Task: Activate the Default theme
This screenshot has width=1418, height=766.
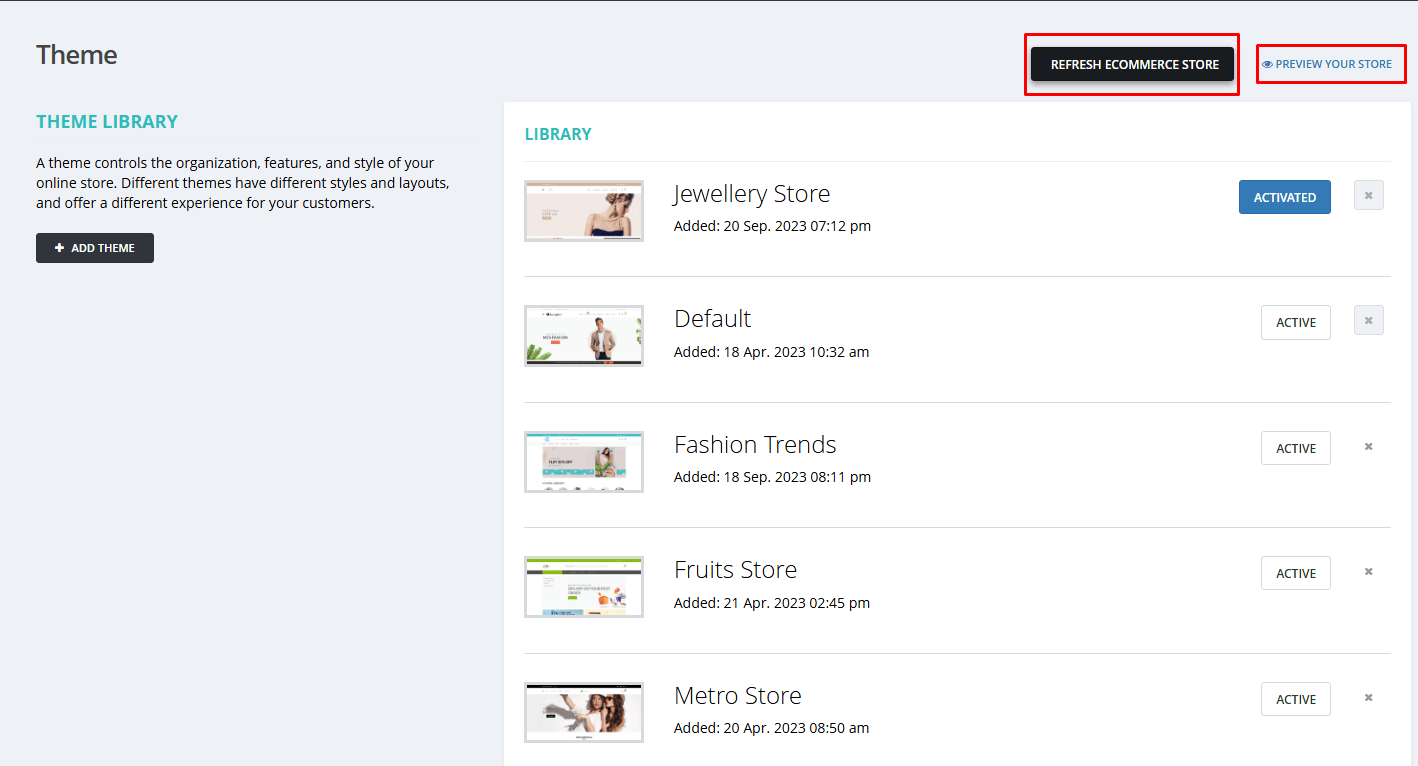Action: tap(1295, 323)
